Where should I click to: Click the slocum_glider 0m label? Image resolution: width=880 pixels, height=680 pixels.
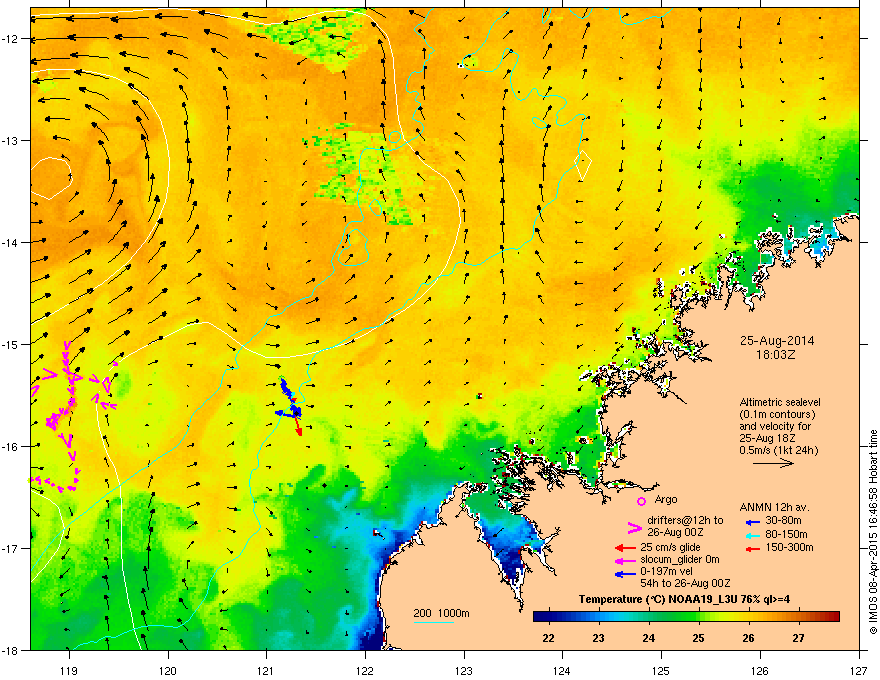click(x=680, y=559)
